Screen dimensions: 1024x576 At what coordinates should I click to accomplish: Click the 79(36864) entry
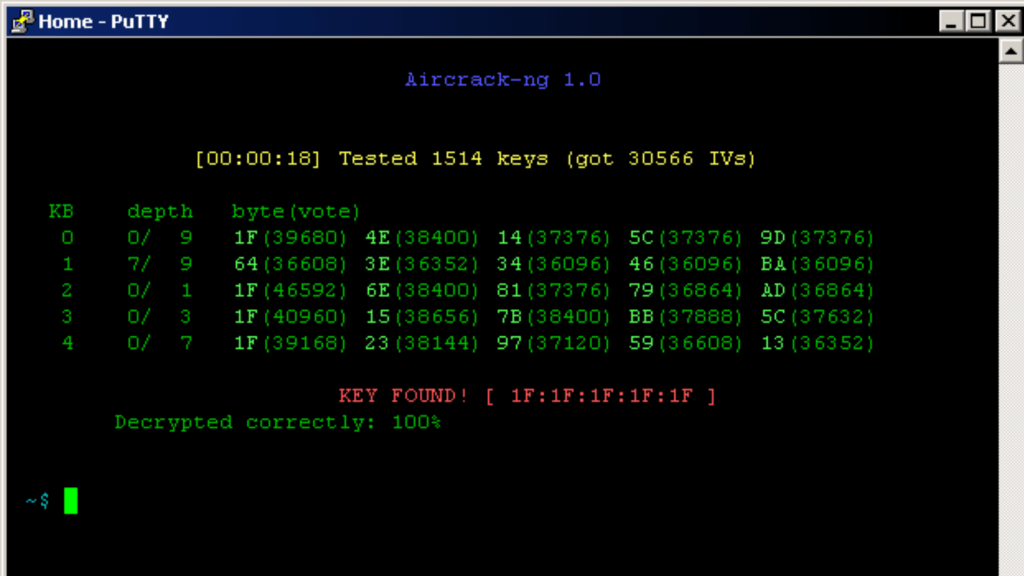(685, 290)
